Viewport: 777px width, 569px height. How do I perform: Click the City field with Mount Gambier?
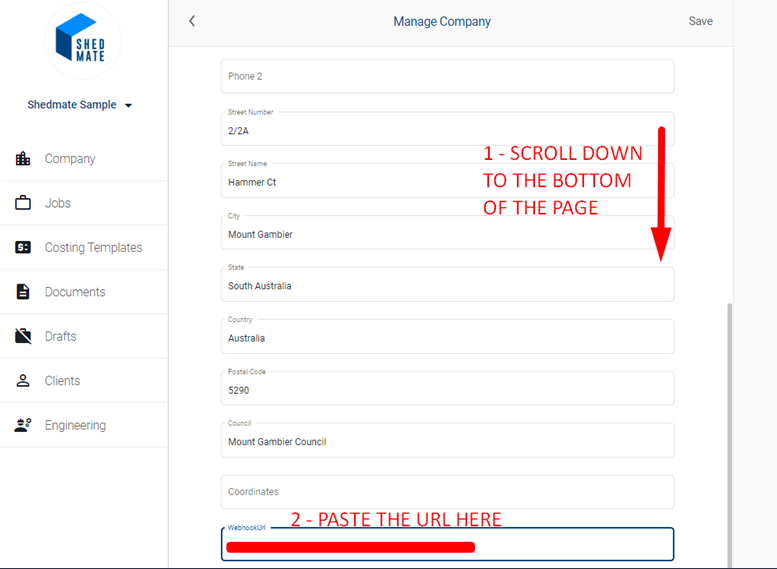tap(447, 234)
